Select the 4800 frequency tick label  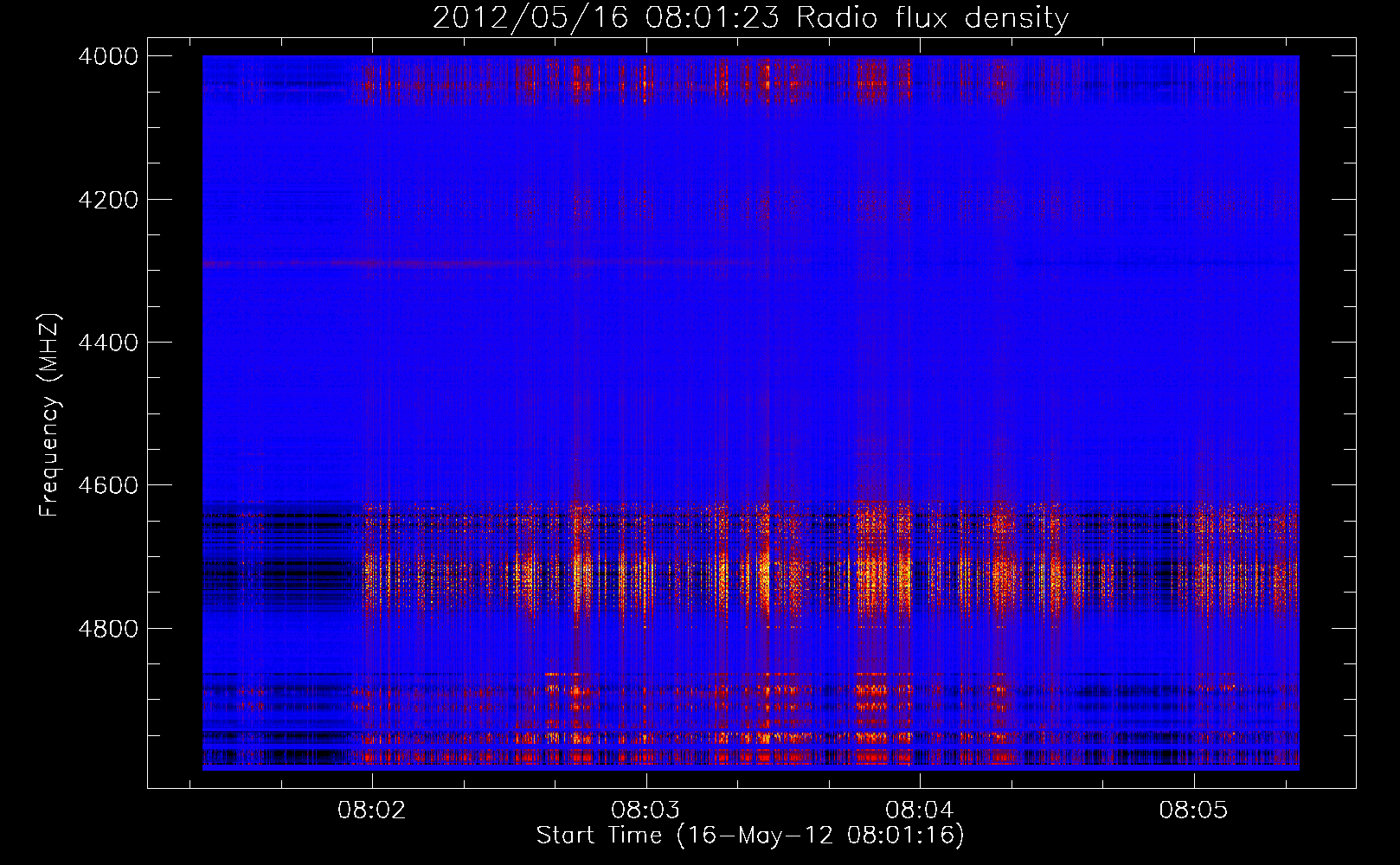(x=108, y=629)
